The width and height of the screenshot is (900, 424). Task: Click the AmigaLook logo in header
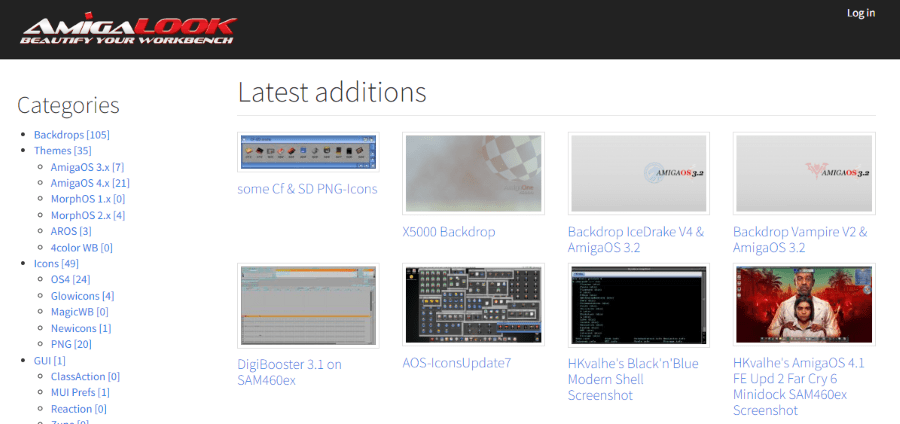click(x=128, y=30)
